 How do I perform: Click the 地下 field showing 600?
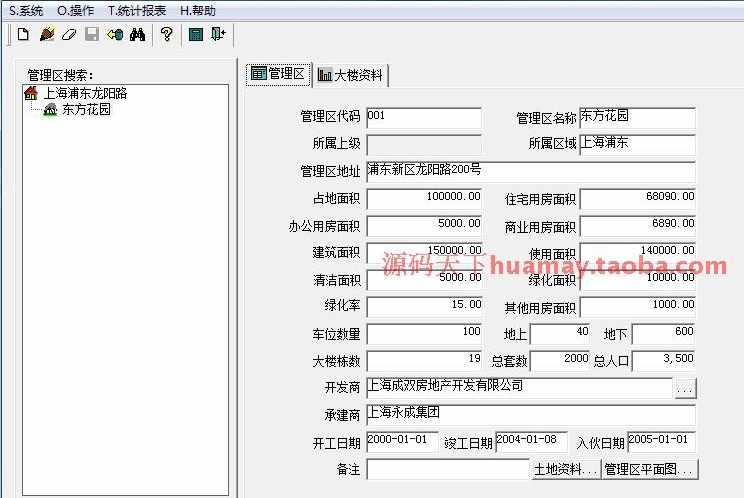click(663, 334)
